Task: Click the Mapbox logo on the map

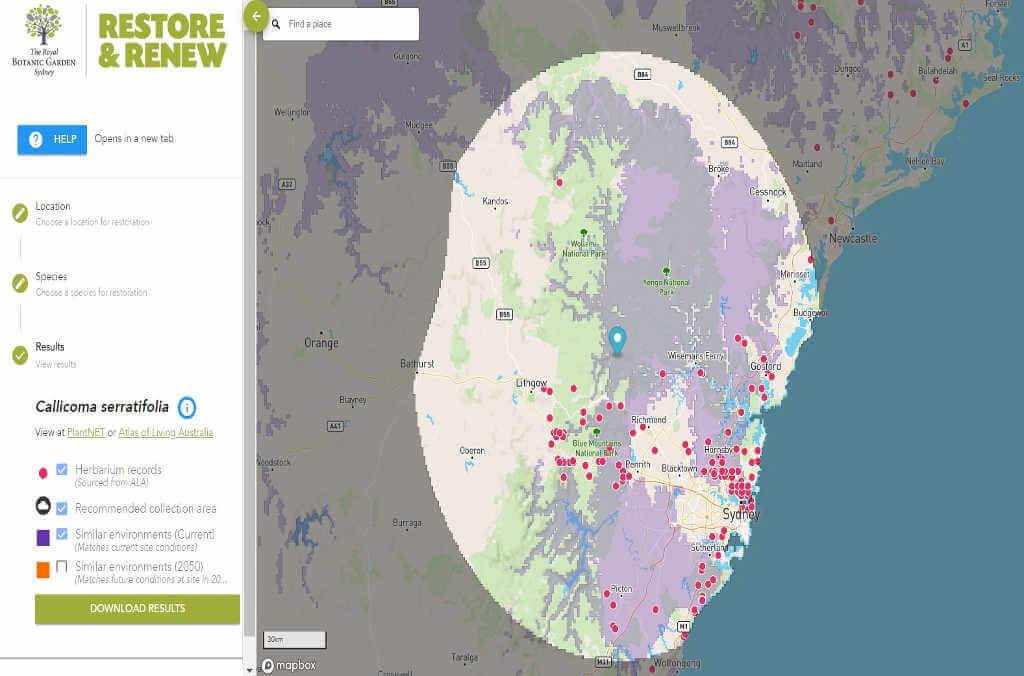Action: (x=289, y=665)
